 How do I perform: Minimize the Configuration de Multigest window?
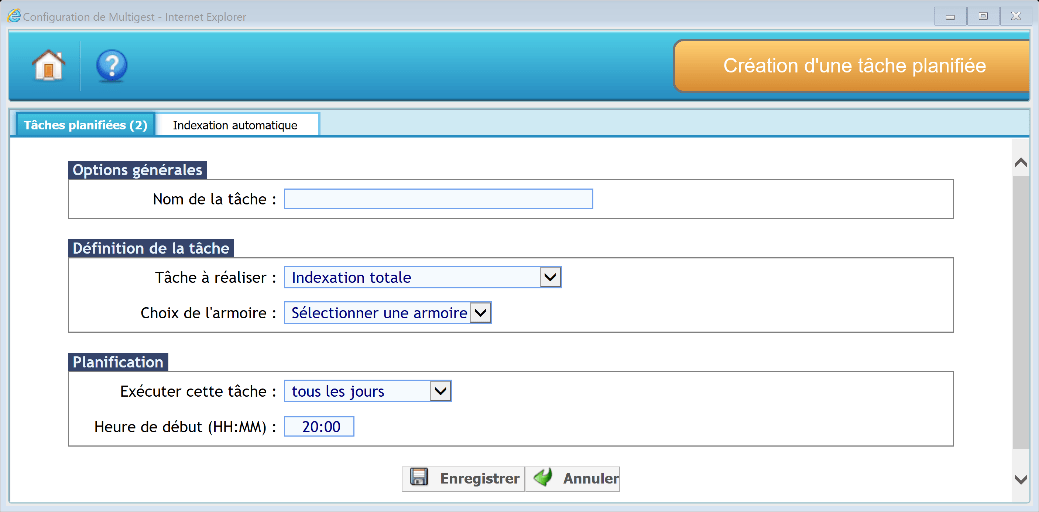(x=949, y=16)
